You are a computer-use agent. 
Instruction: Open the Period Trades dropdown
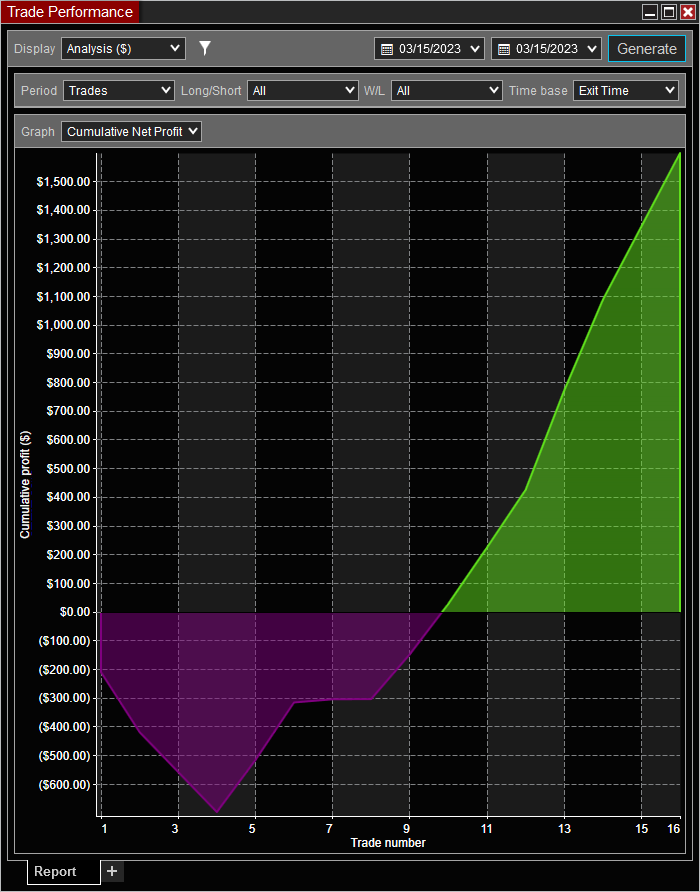[x=118, y=90]
